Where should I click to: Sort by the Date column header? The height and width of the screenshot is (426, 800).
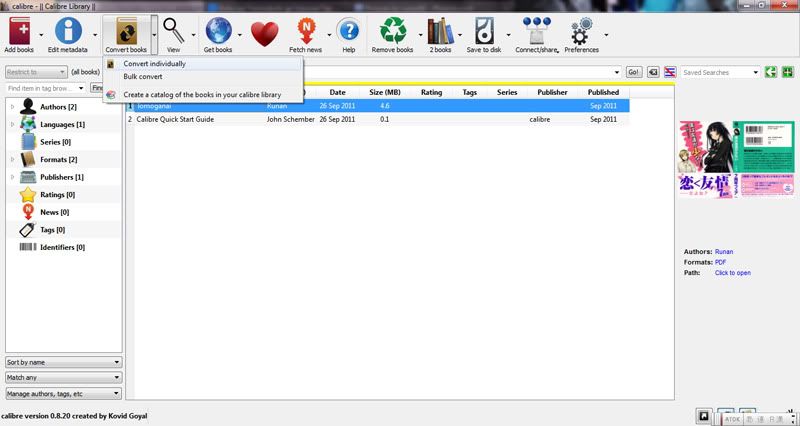[x=337, y=92]
